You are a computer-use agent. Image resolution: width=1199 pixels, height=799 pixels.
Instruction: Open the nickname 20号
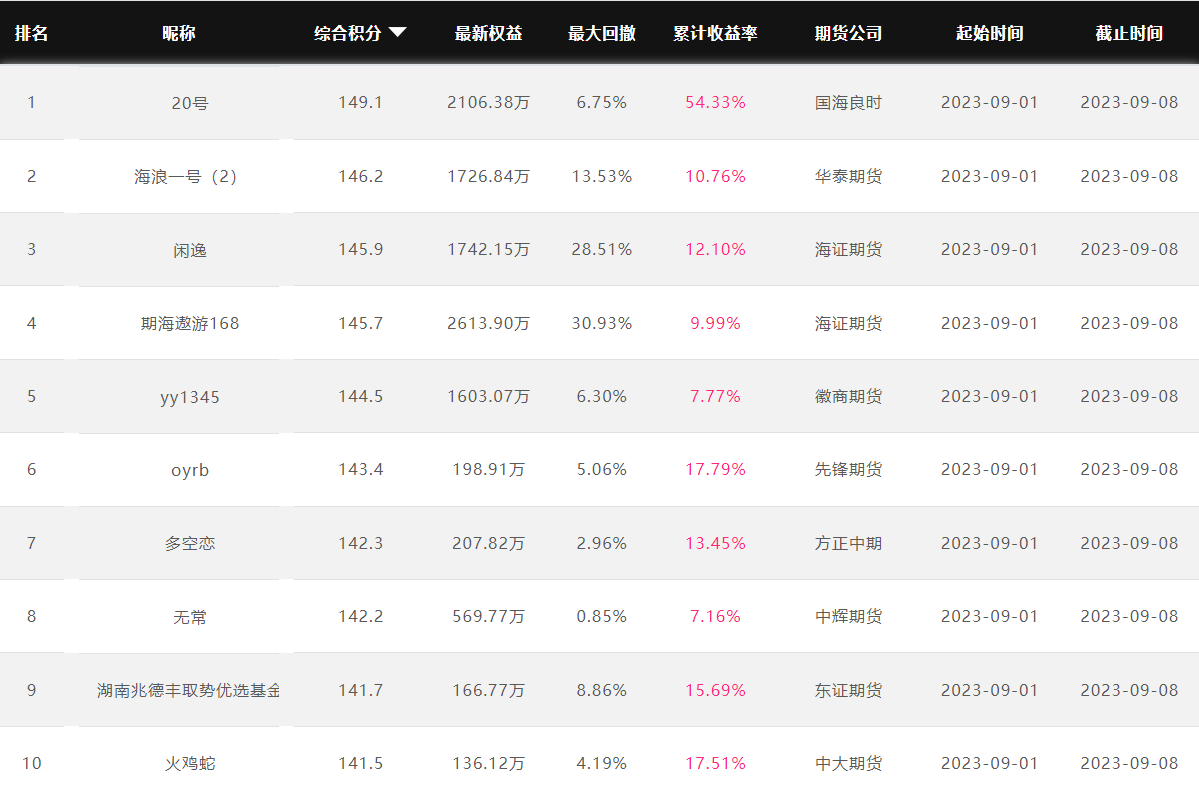(x=190, y=103)
